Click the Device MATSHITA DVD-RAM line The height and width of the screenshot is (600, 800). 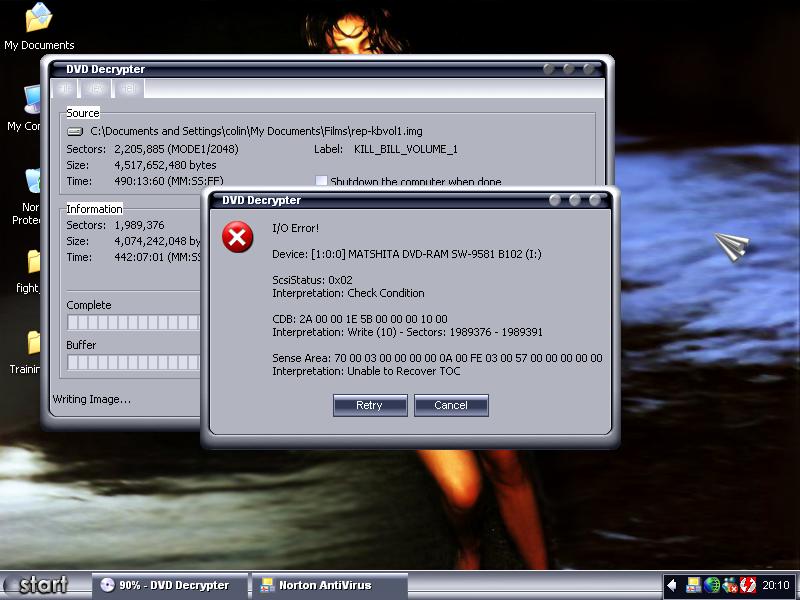pos(407,254)
